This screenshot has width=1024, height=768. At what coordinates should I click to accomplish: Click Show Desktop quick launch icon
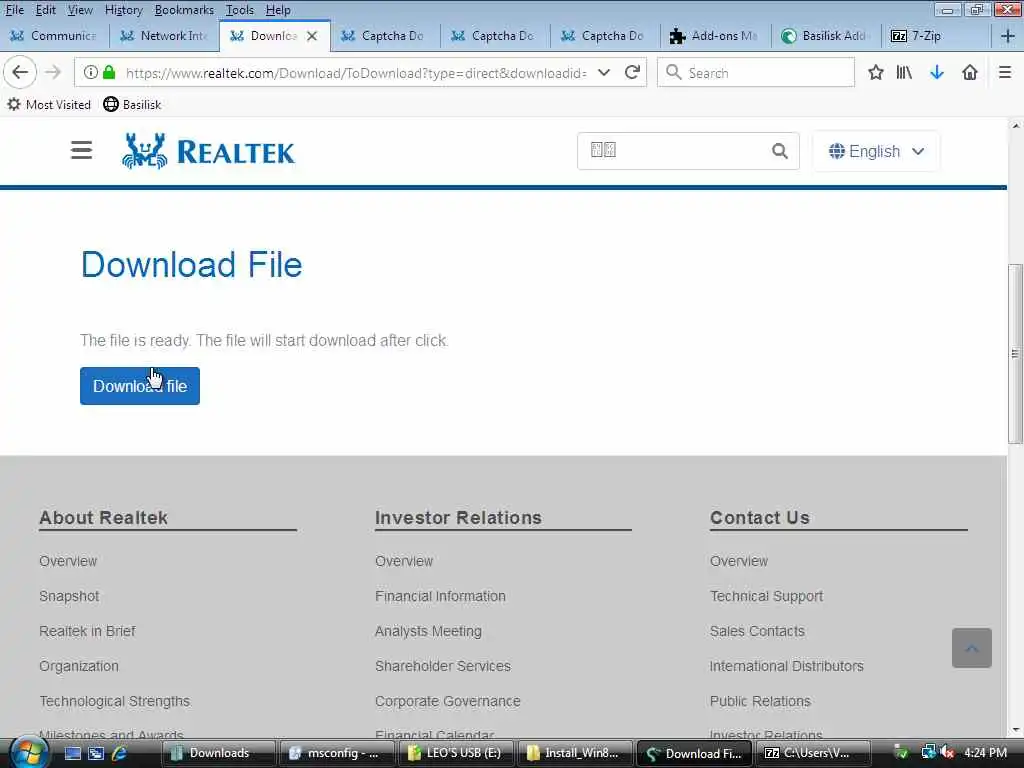coord(72,753)
